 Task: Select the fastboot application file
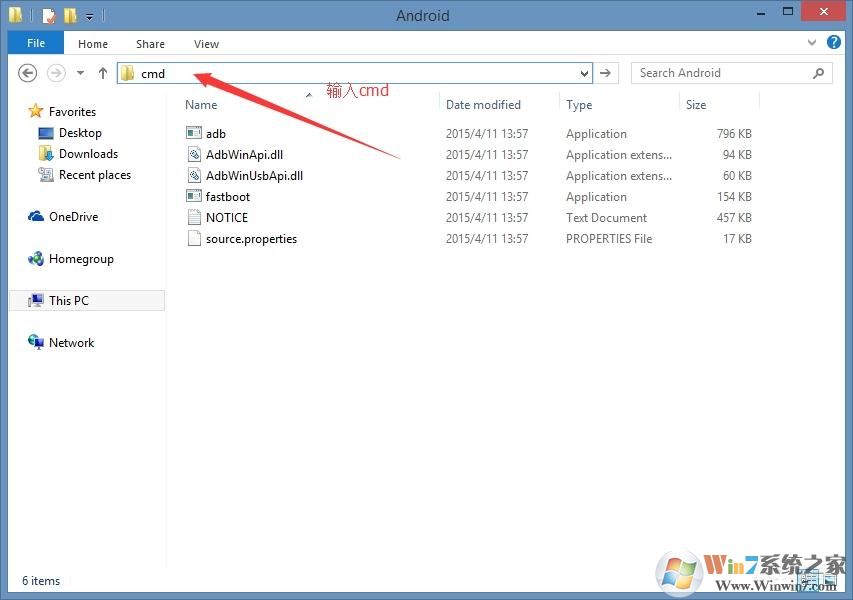tap(227, 197)
